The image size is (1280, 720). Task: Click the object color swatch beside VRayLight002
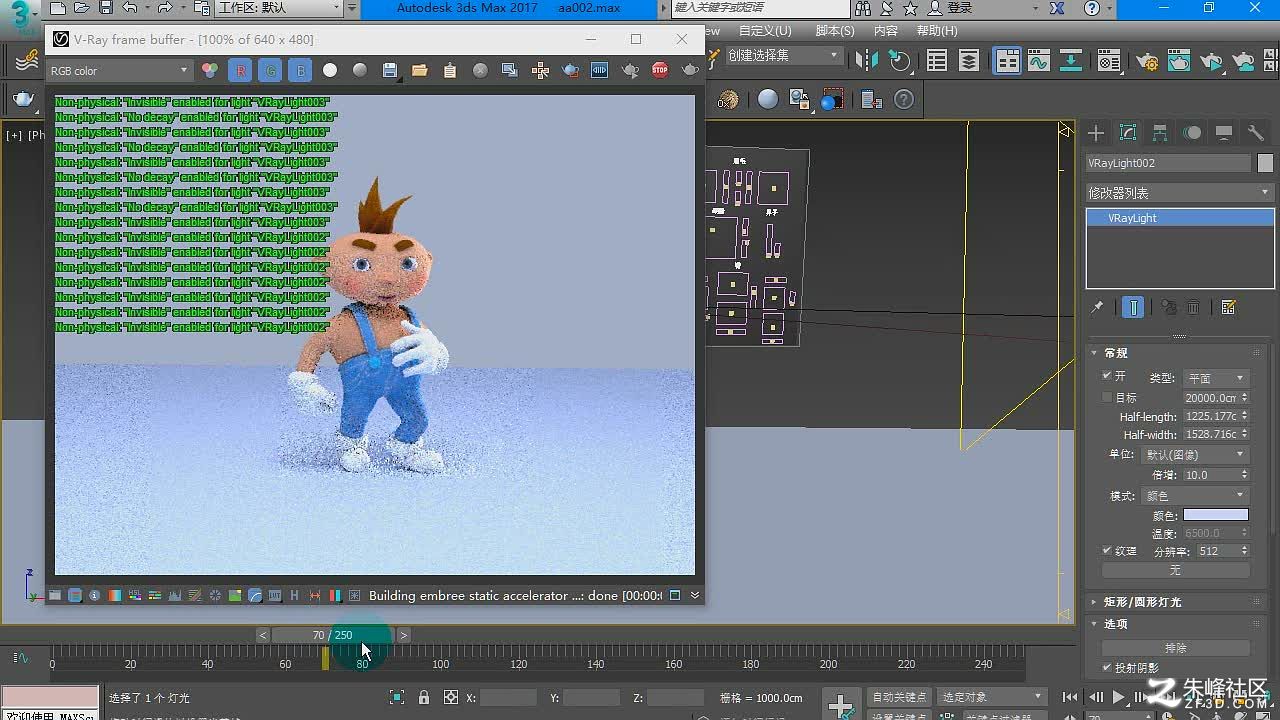1265,163
